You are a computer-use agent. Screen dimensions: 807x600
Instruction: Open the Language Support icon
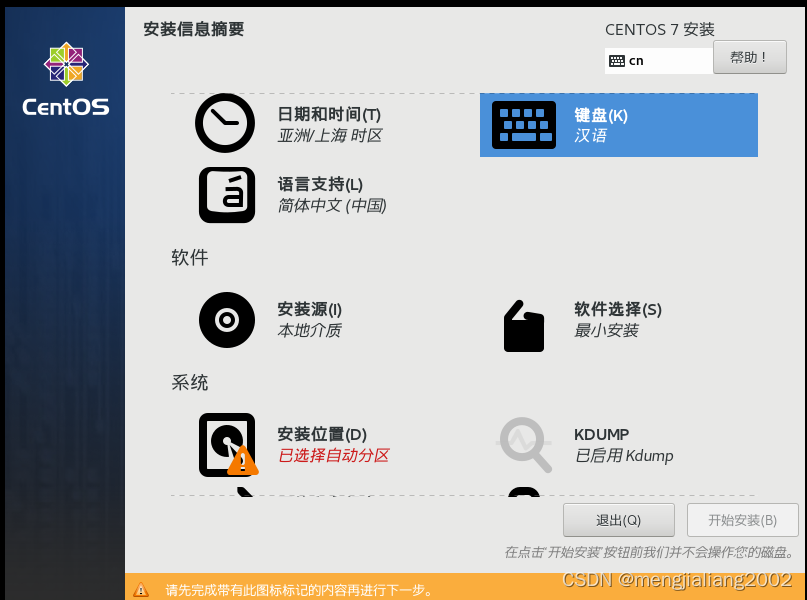227,195
